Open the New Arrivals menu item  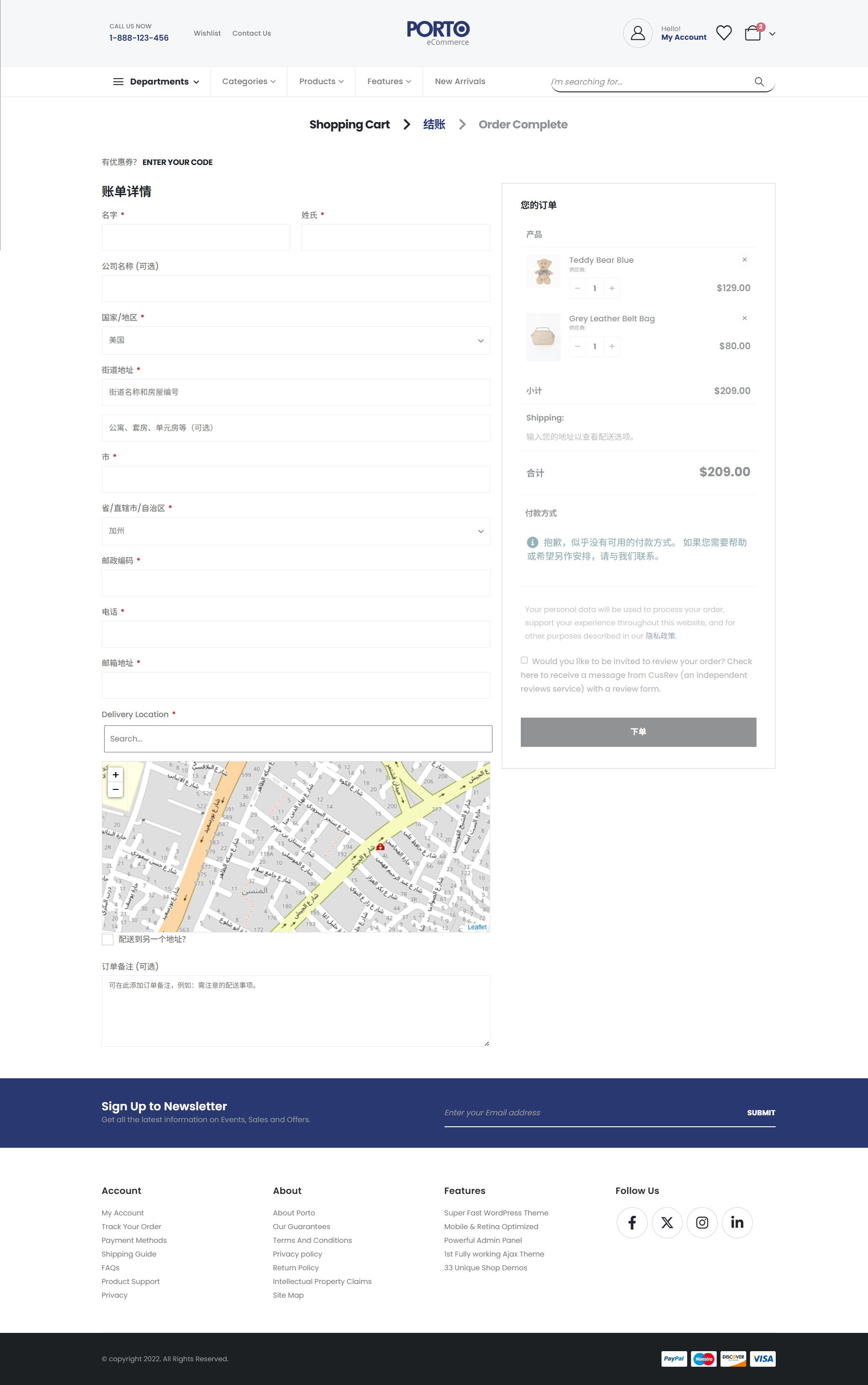tap(460, 81)
